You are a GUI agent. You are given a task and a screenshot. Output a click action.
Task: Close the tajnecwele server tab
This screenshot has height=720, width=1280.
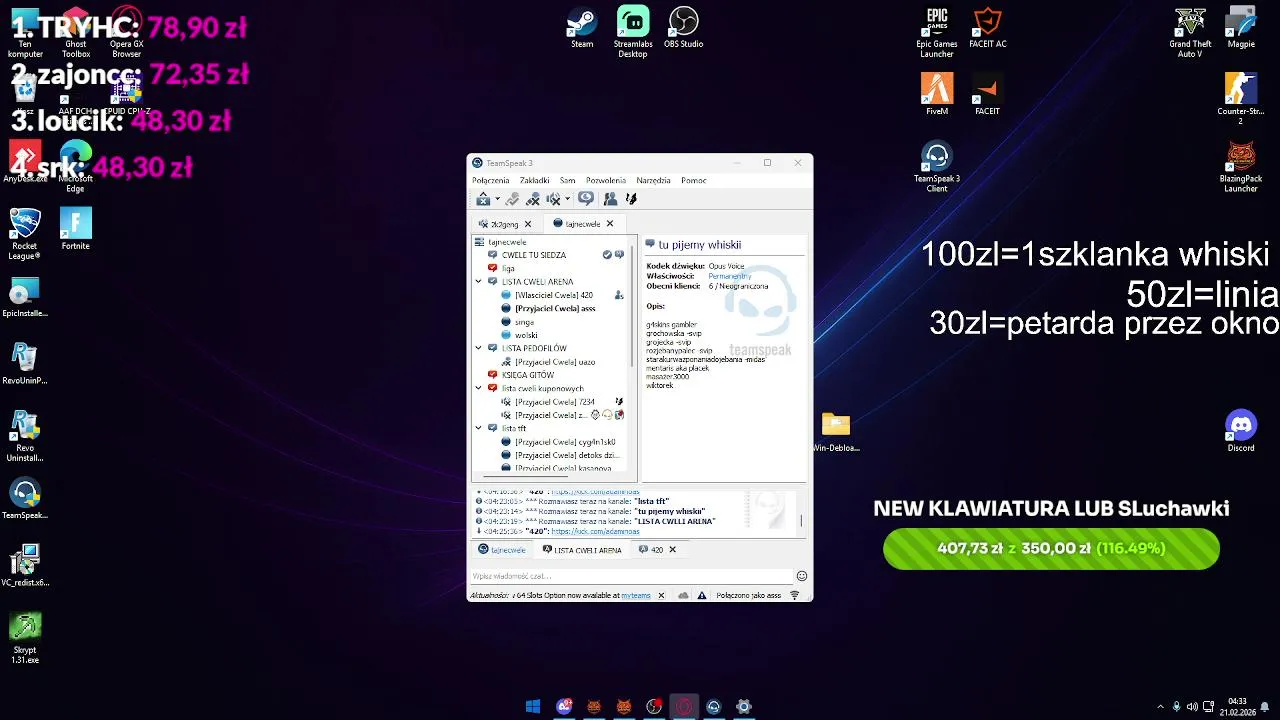point(610,224)
